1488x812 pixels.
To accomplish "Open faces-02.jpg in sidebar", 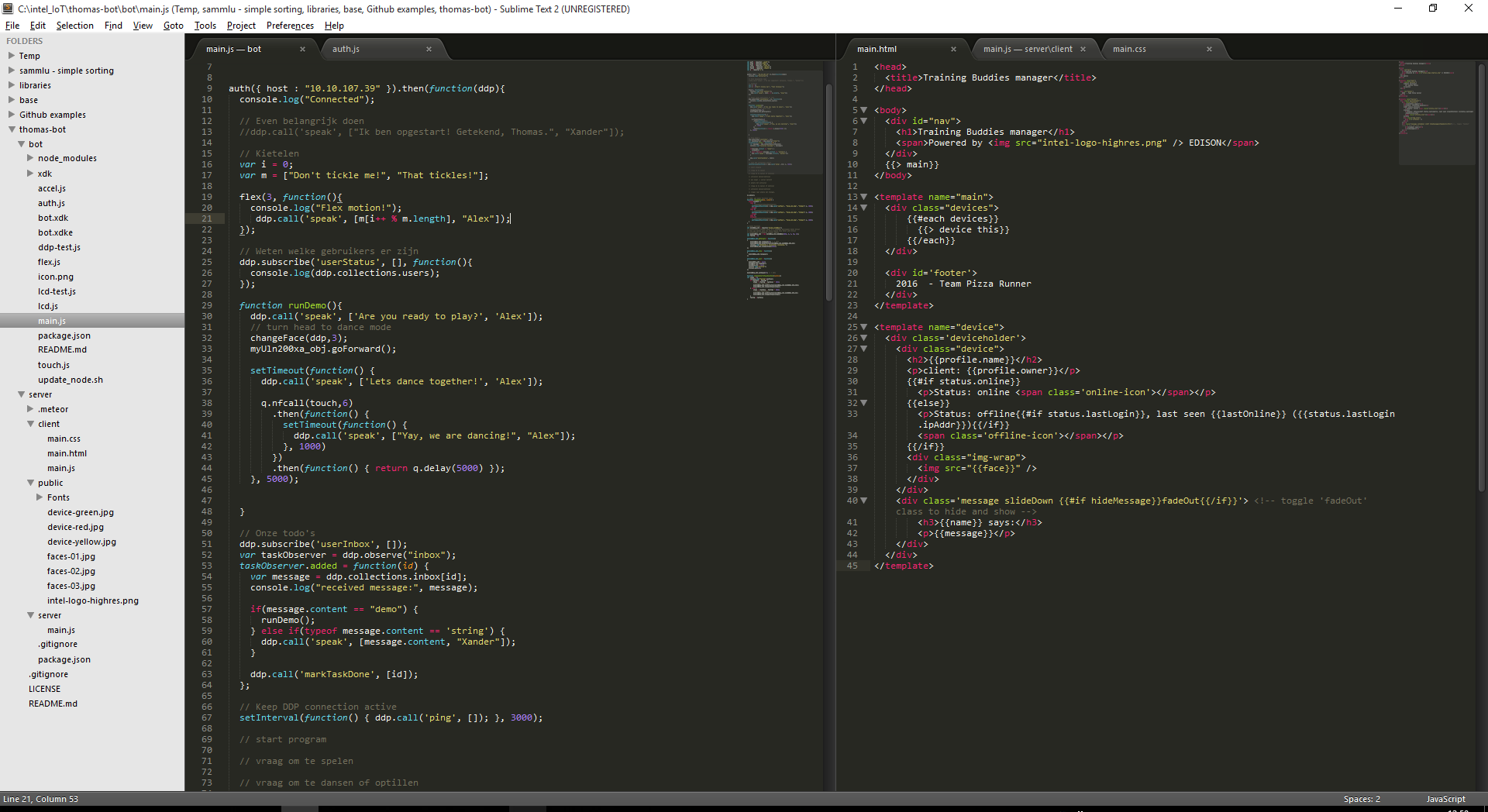I will (x=71, y=571).
